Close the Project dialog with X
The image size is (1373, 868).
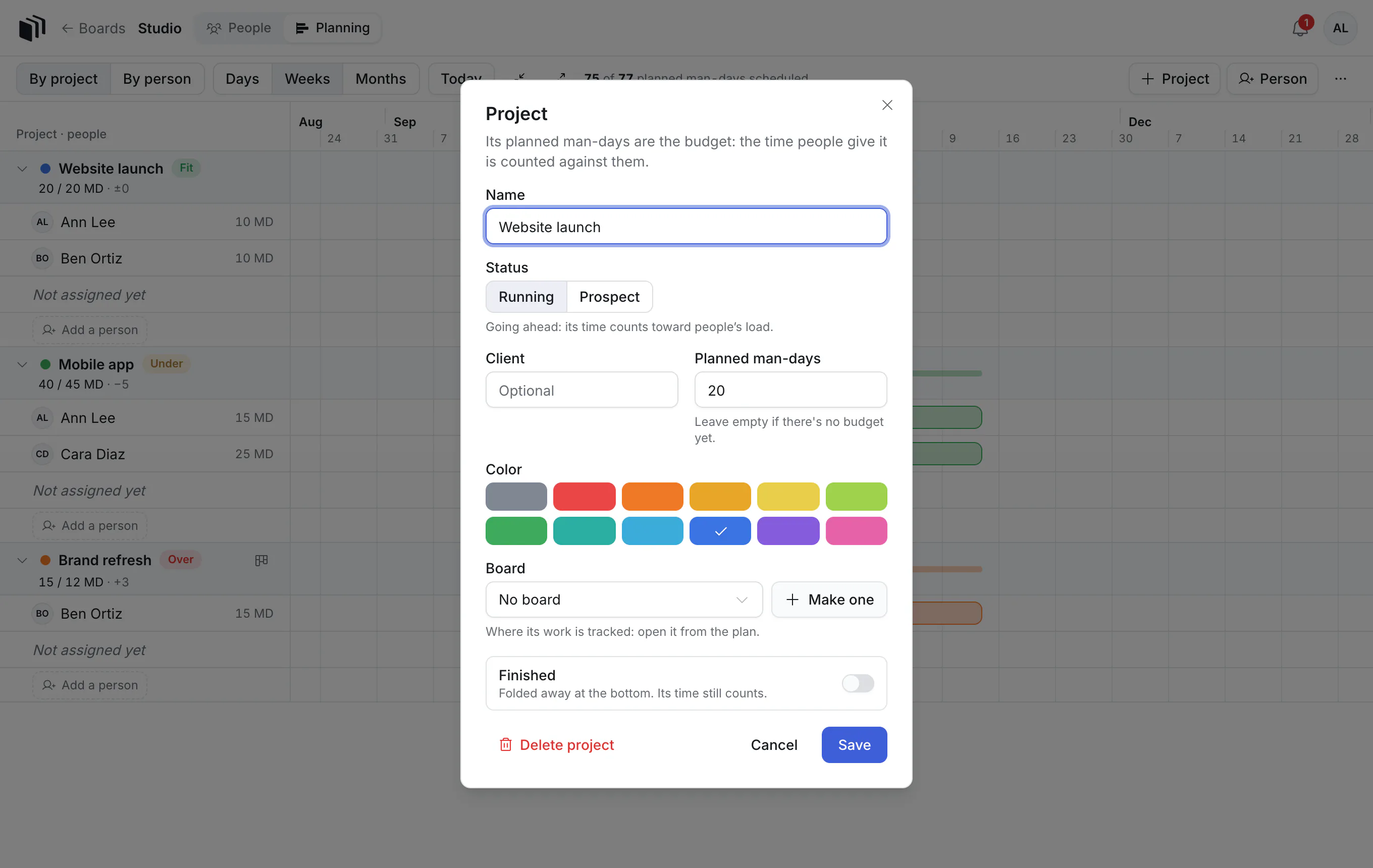click(886, 105)
